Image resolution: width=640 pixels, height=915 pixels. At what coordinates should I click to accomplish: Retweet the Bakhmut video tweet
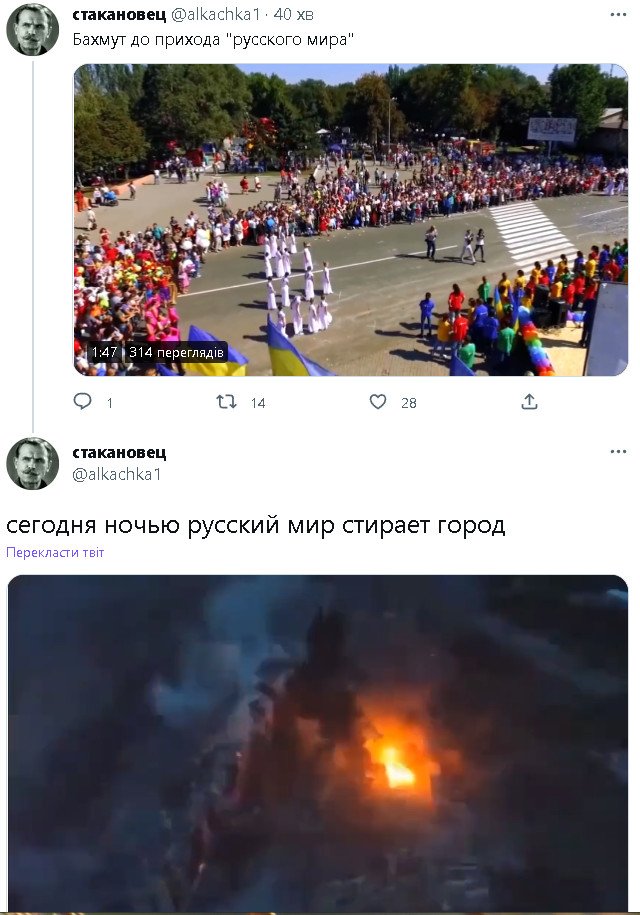pyautogui.click(x=226, y=401)
